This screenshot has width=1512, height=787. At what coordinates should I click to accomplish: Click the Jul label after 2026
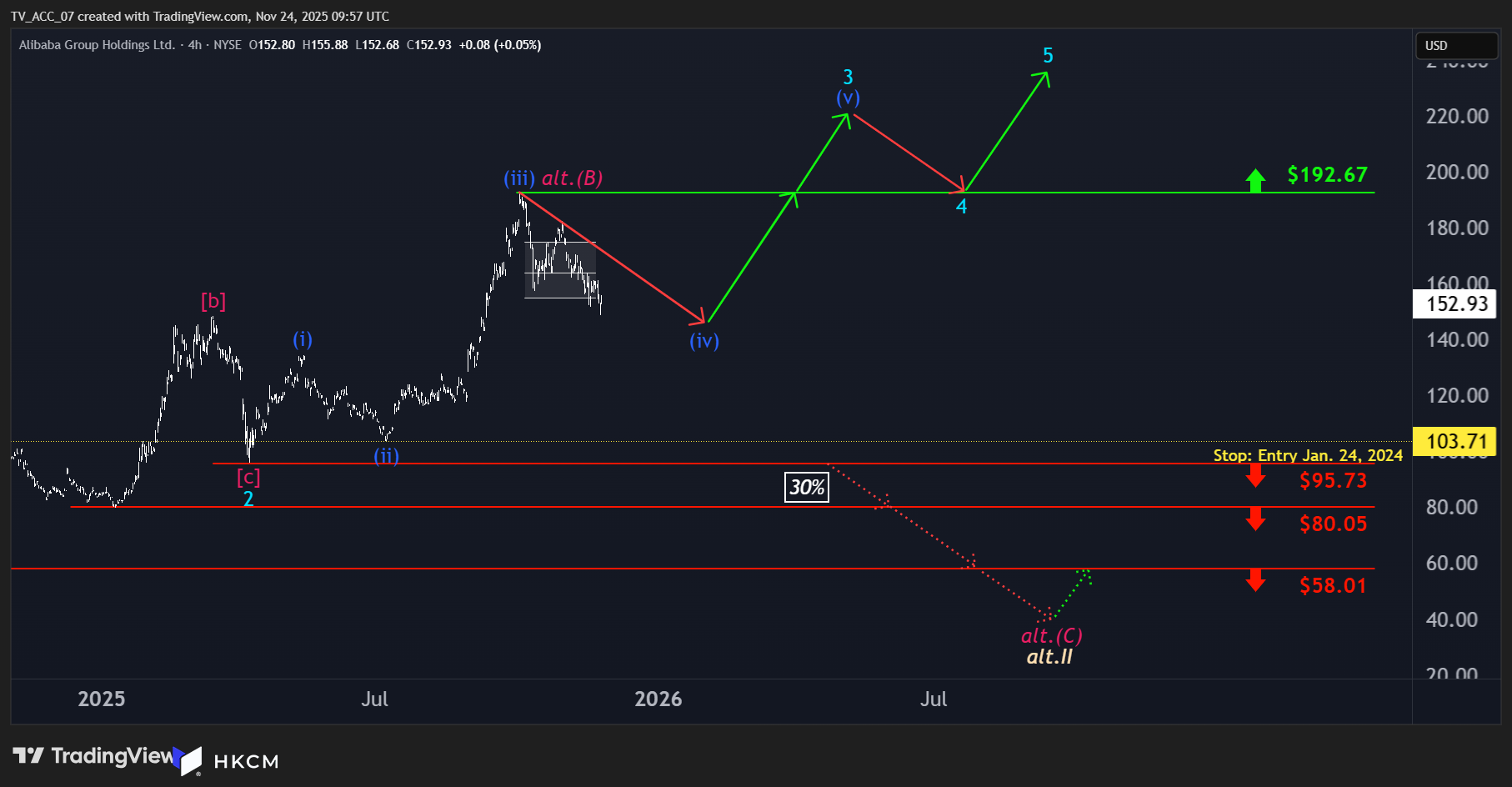coord(934,699)
